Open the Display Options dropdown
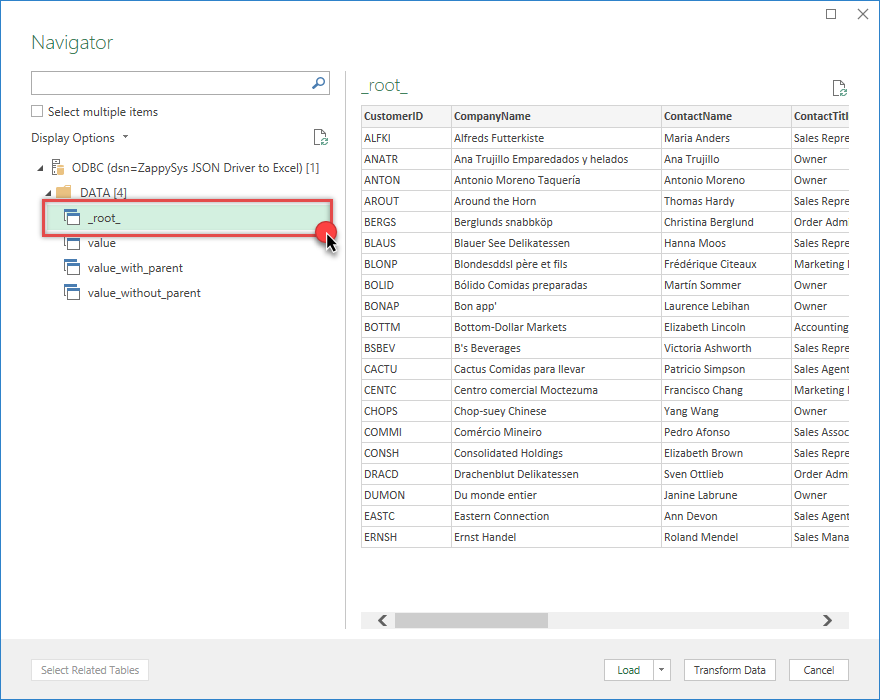The width and height of the screenshot is (880, 700). [80, 138]
